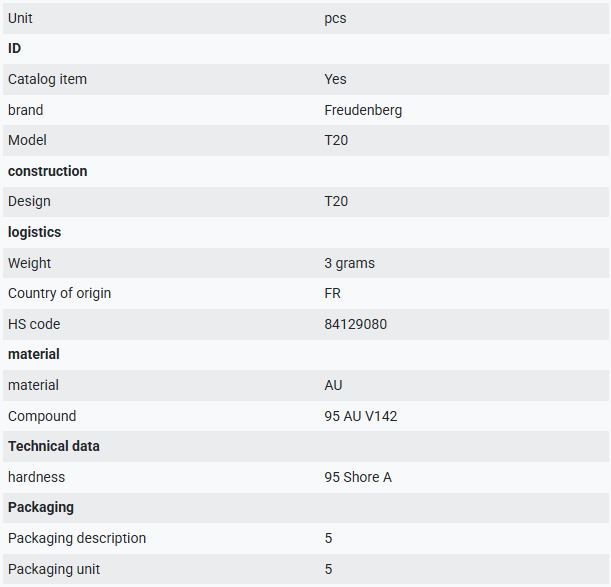Viewport: 611px width, 587px height.
Task: Click the Model T20 value
Action: (x=336, y=141)
